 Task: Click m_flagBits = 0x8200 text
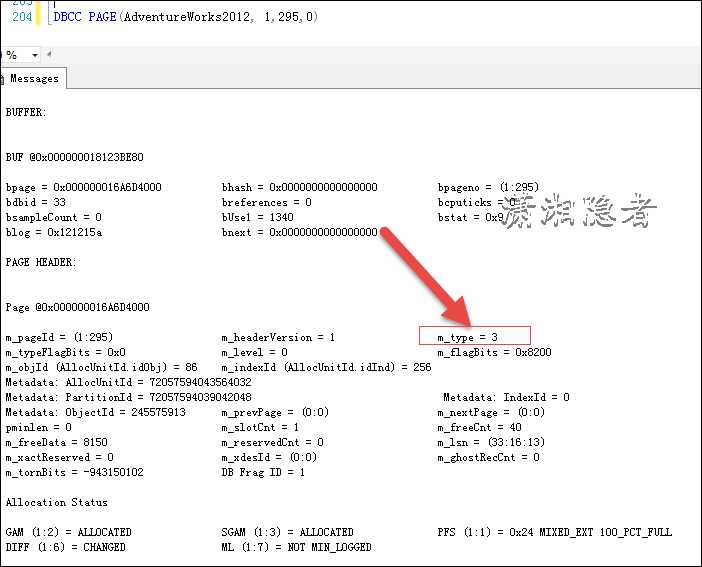(494, 352)
